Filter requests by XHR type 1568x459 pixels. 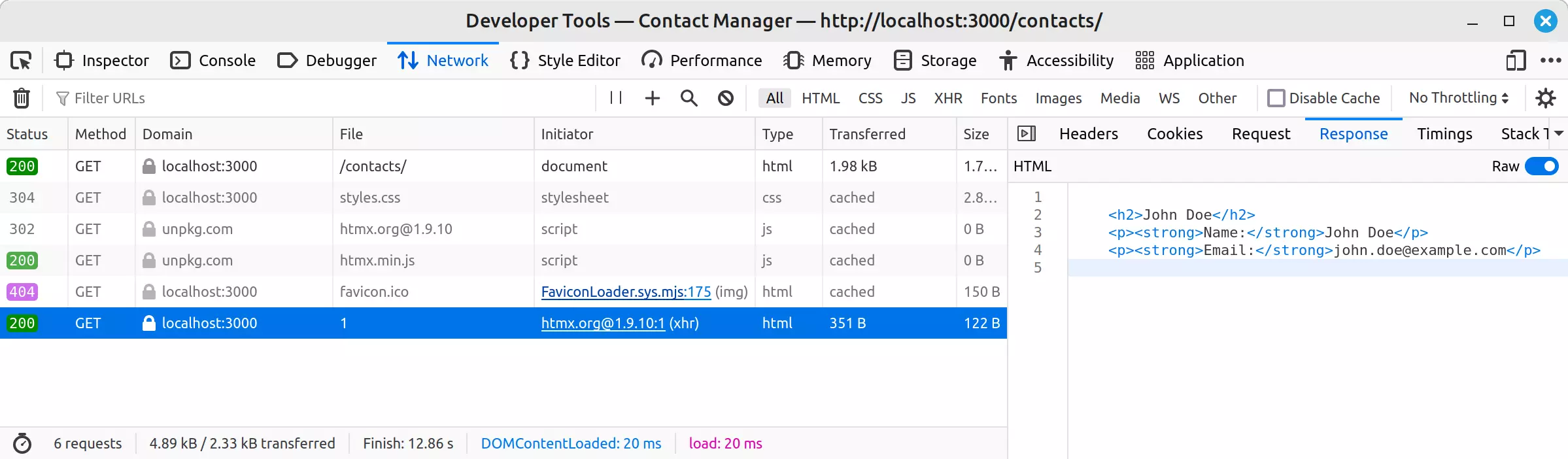[948, 98]
